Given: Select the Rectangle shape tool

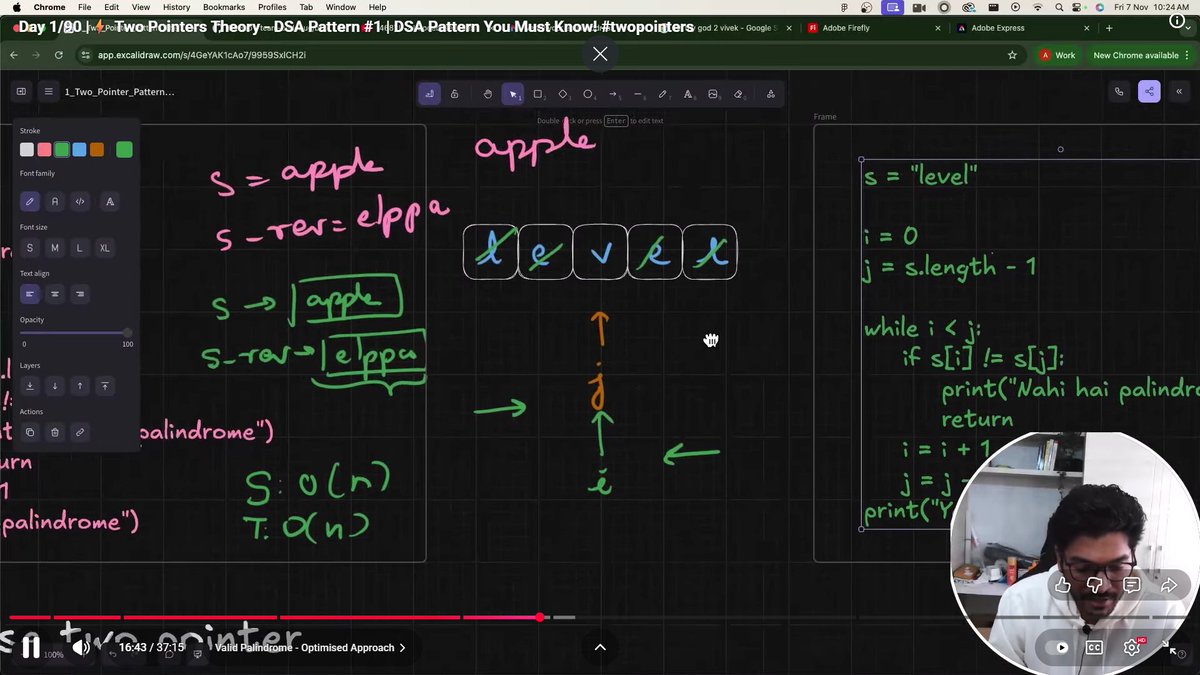Looking at the screenshot, I should [538, 94].
